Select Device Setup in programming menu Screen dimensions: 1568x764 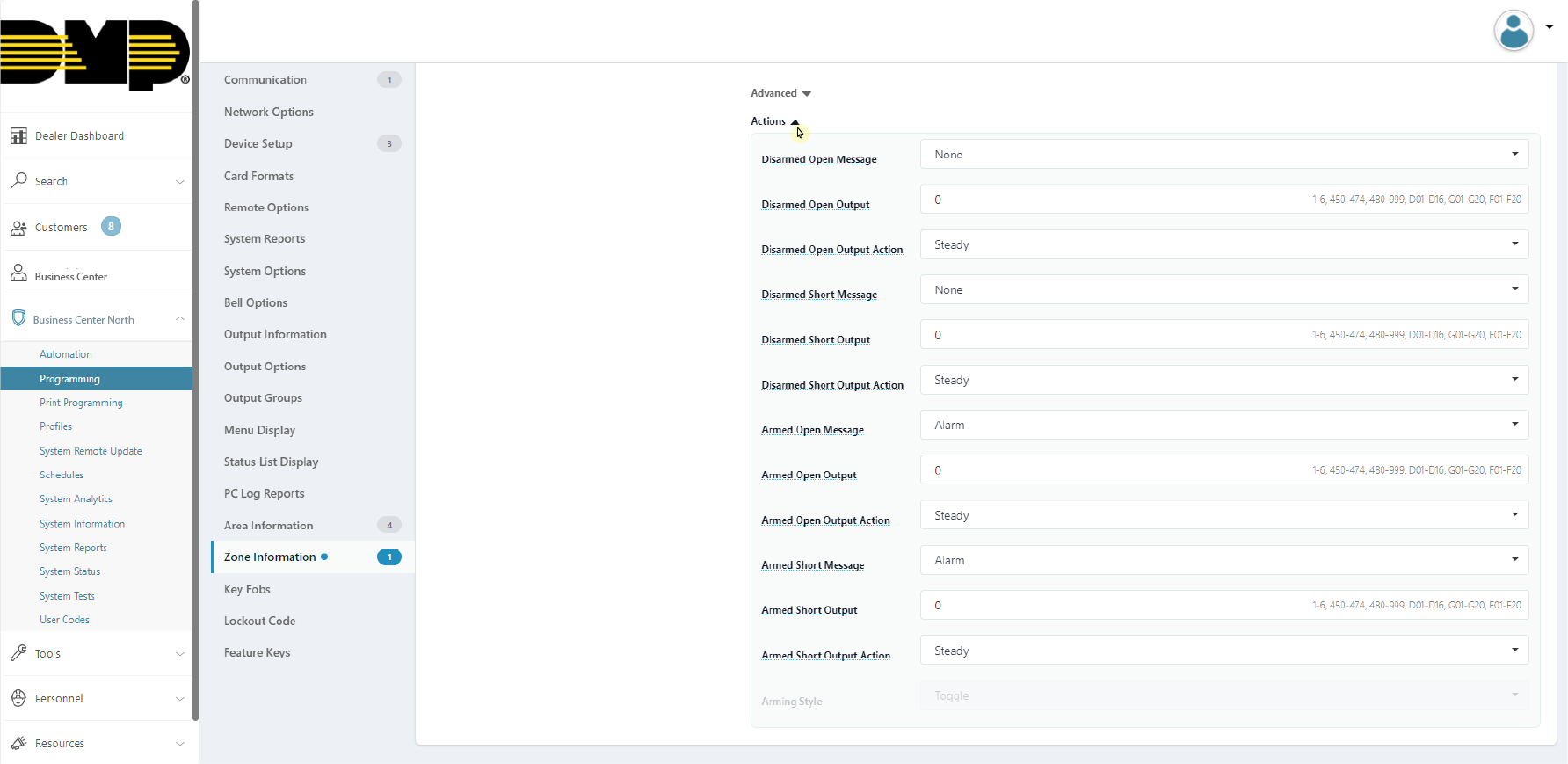tap(258, 143)
